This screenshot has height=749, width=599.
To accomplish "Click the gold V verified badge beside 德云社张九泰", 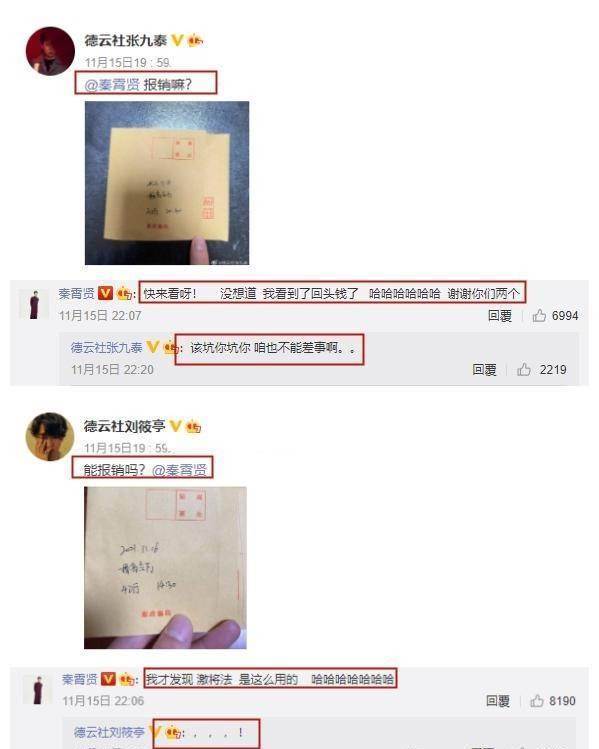I will (x=177, y=40).
